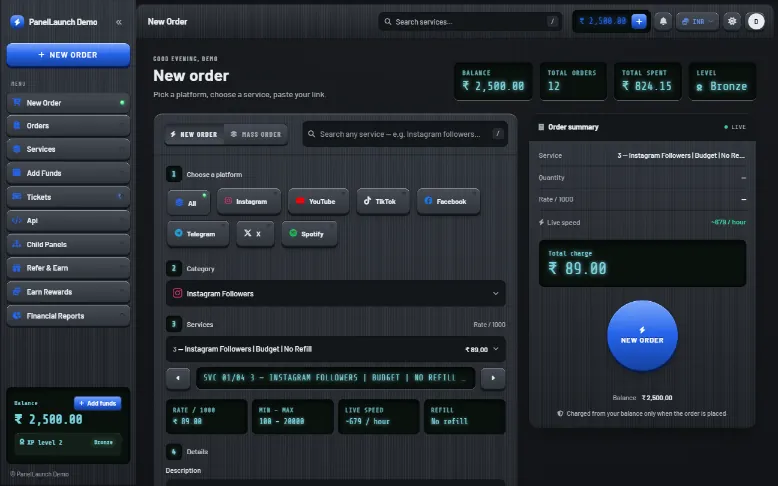Screen dimensions: 778x486
Task: Open notifications bell icon
Action: point(663,21)
